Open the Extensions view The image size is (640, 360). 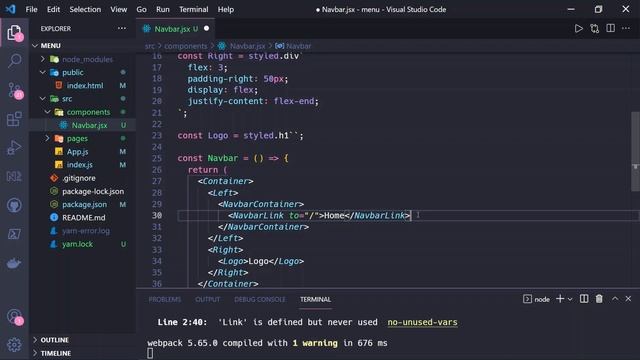point(14,119)
